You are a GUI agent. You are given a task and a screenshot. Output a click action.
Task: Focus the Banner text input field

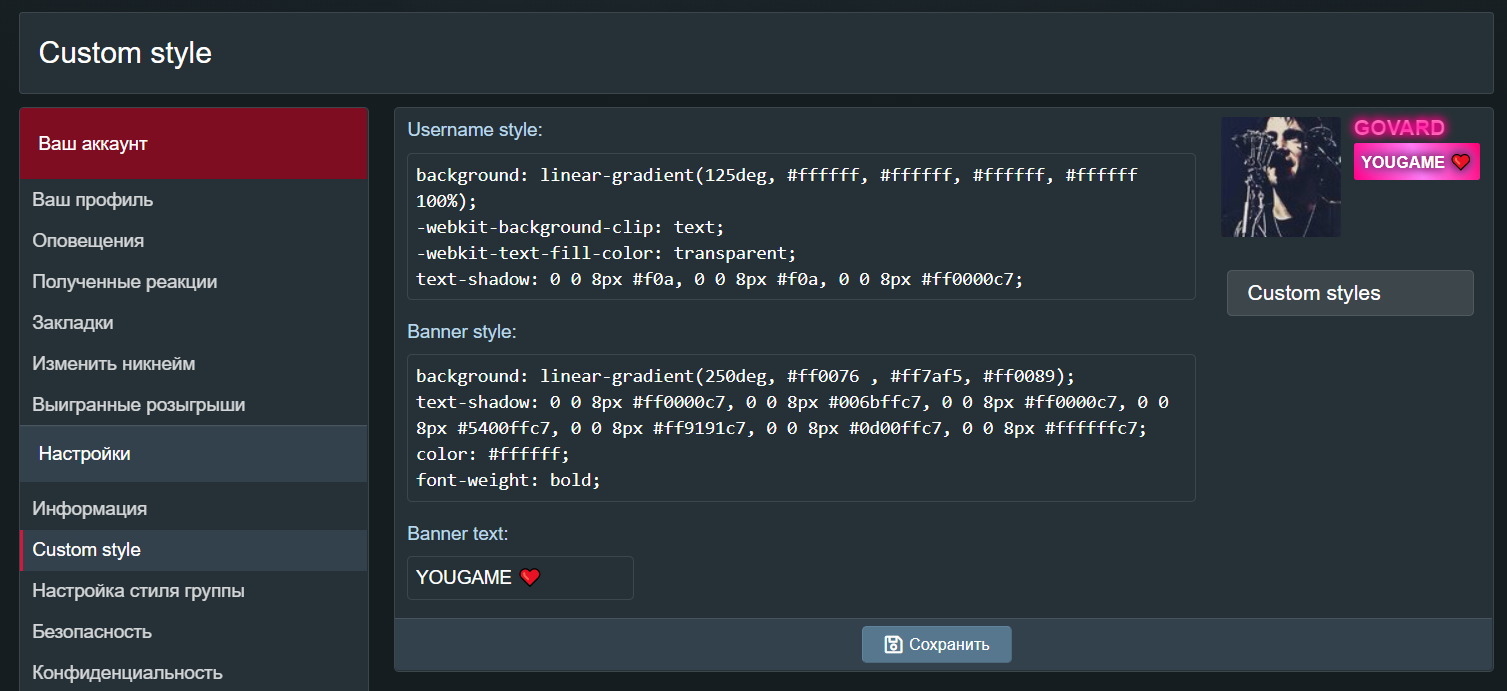[520, 578]
